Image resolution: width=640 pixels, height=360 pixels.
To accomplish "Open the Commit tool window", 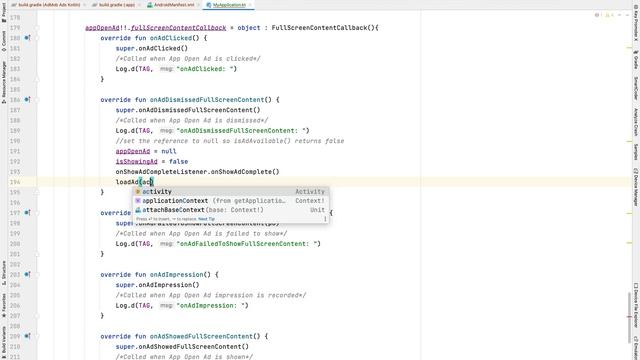I will (4, 42).
